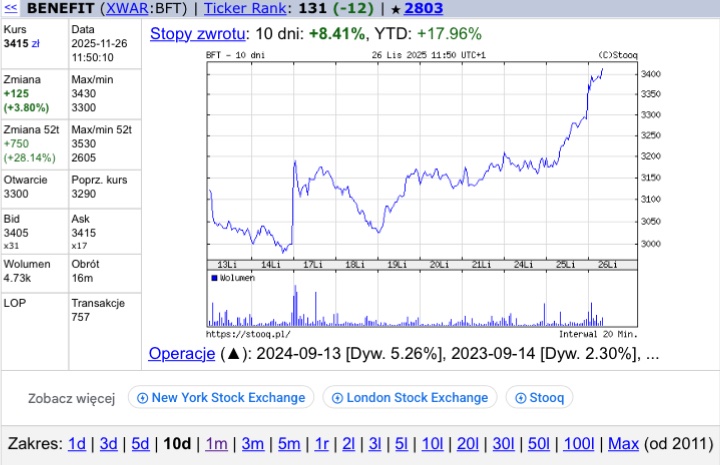Select the 3m range
Screen dimensions: 720x465
point(253,444)
